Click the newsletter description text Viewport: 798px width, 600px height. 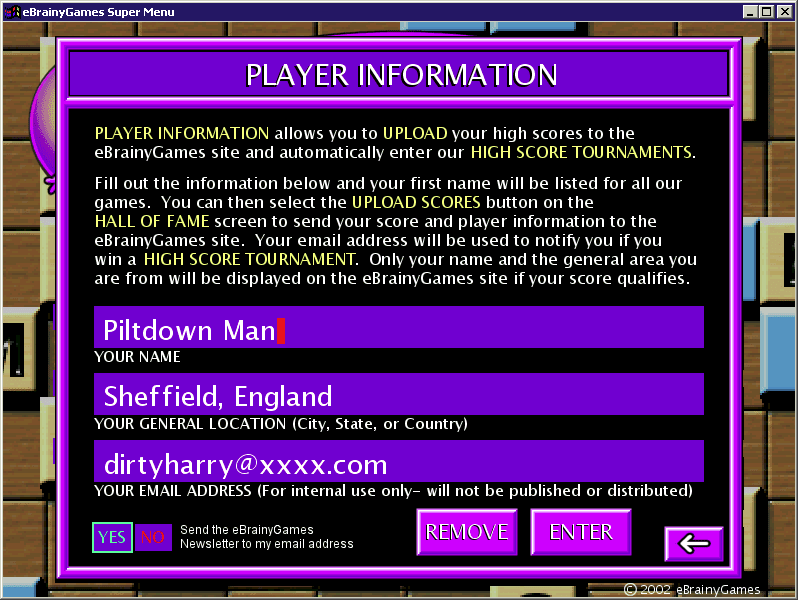click(267, 537)
